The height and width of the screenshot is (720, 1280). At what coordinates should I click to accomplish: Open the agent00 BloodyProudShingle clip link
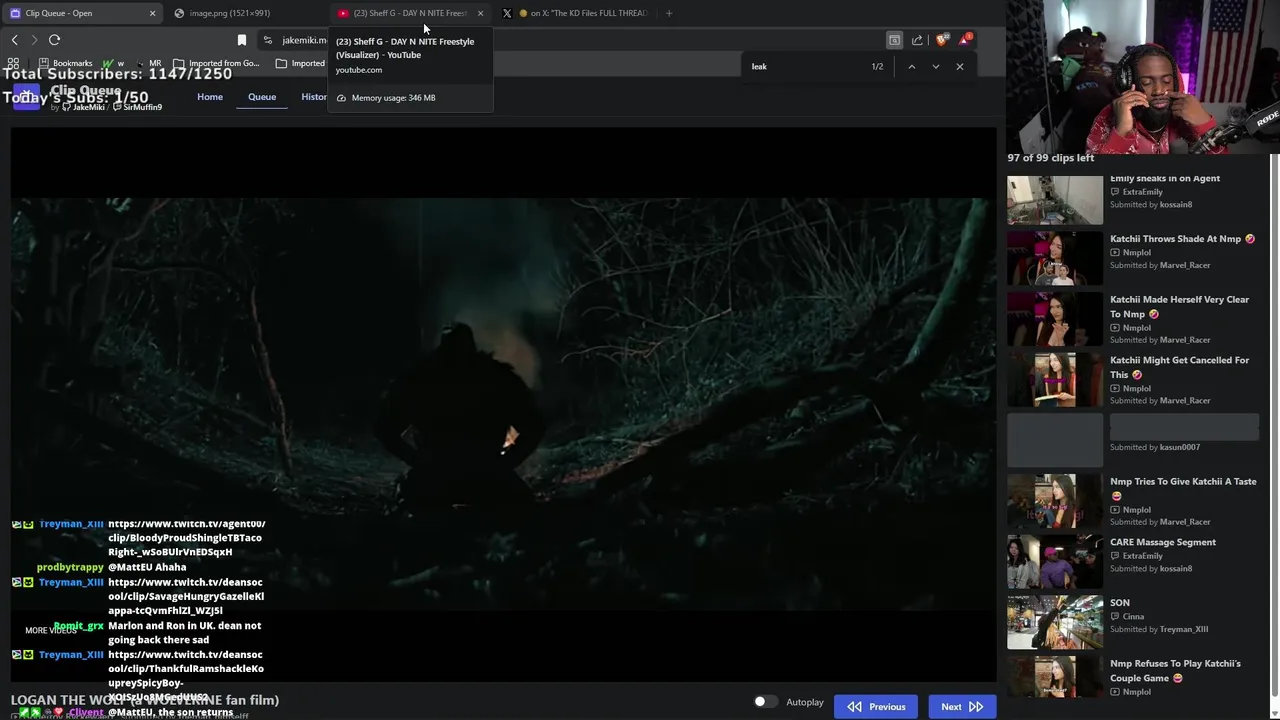(186, 538)
